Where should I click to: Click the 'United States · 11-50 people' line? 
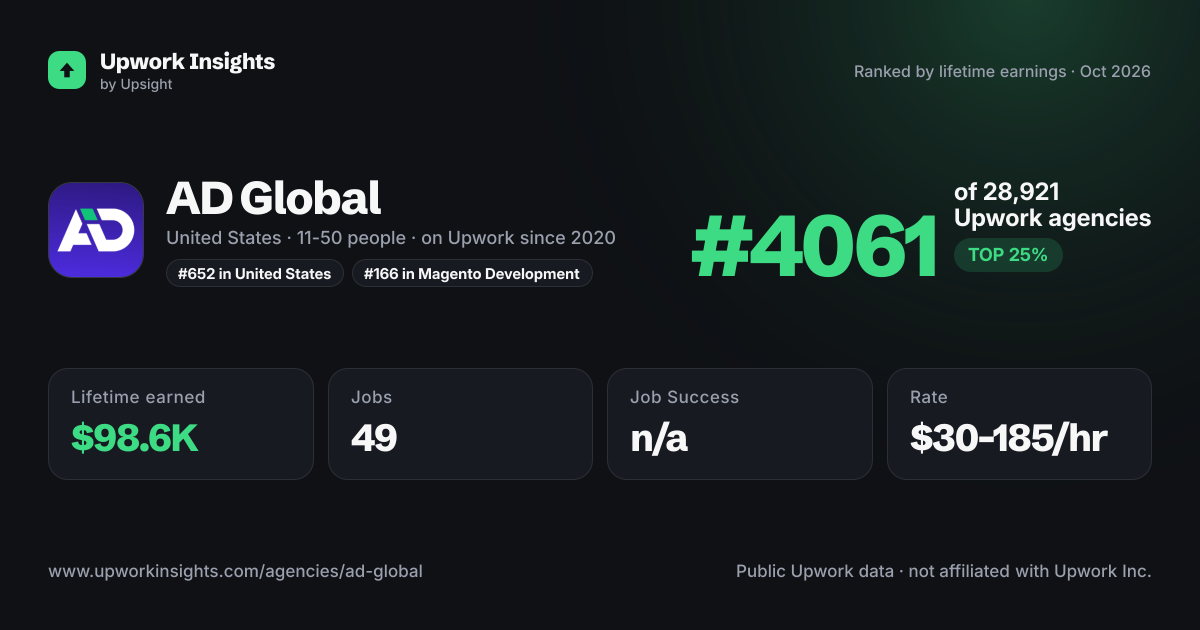coord(391,238)
